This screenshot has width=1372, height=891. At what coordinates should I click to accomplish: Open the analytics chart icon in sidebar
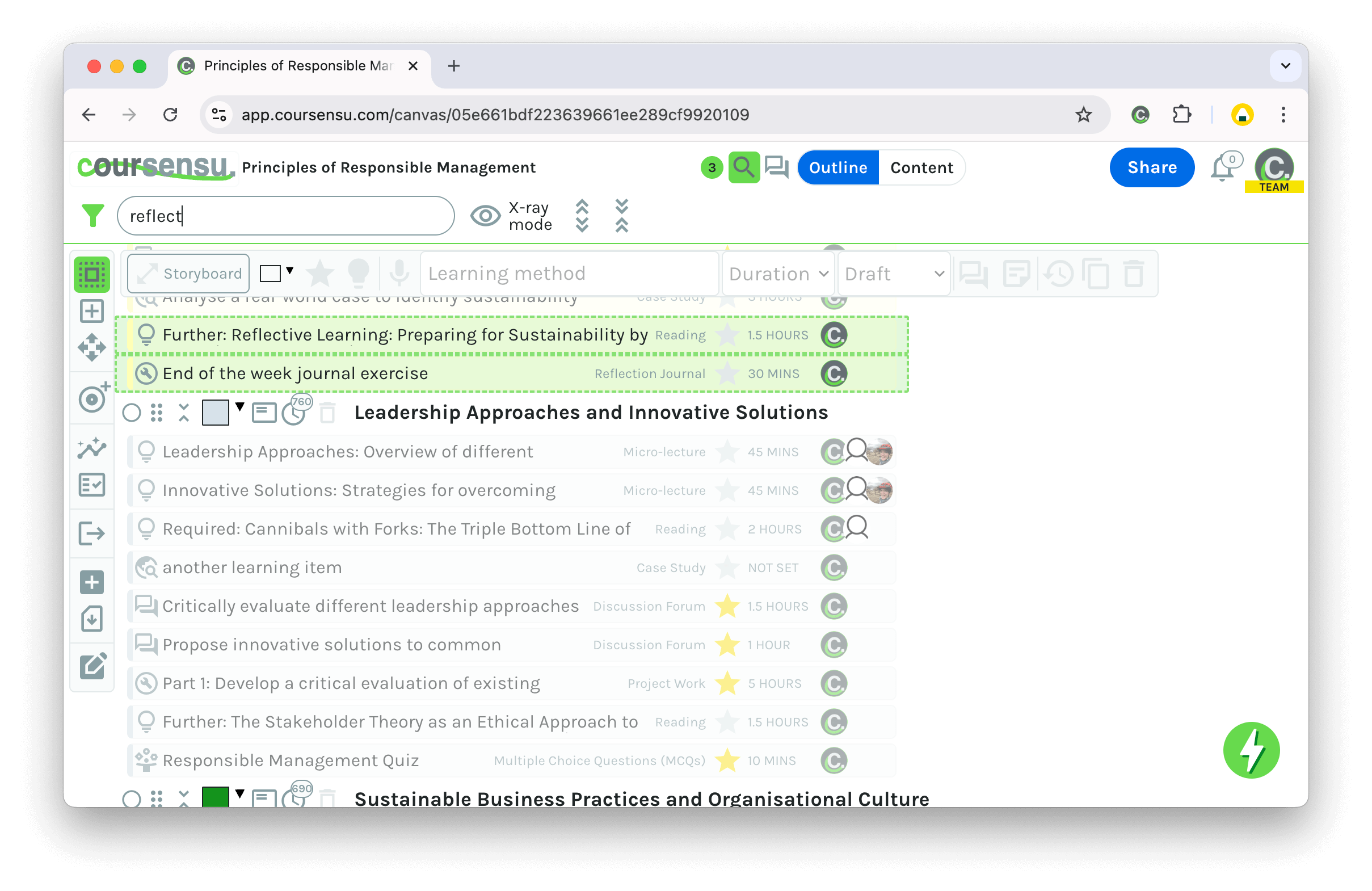(x=92, y=449)
